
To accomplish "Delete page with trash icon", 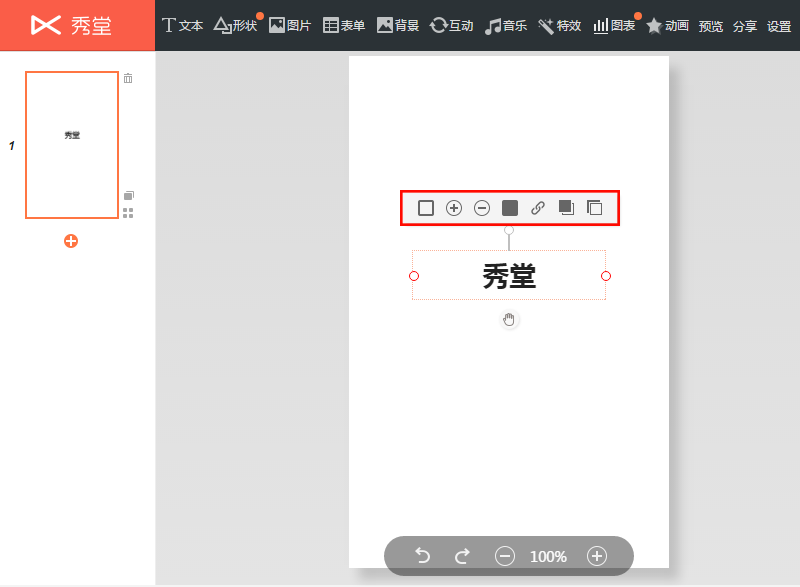I will point(128,78).
